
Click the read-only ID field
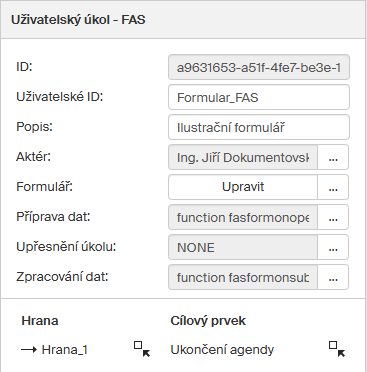coord(259,67)
